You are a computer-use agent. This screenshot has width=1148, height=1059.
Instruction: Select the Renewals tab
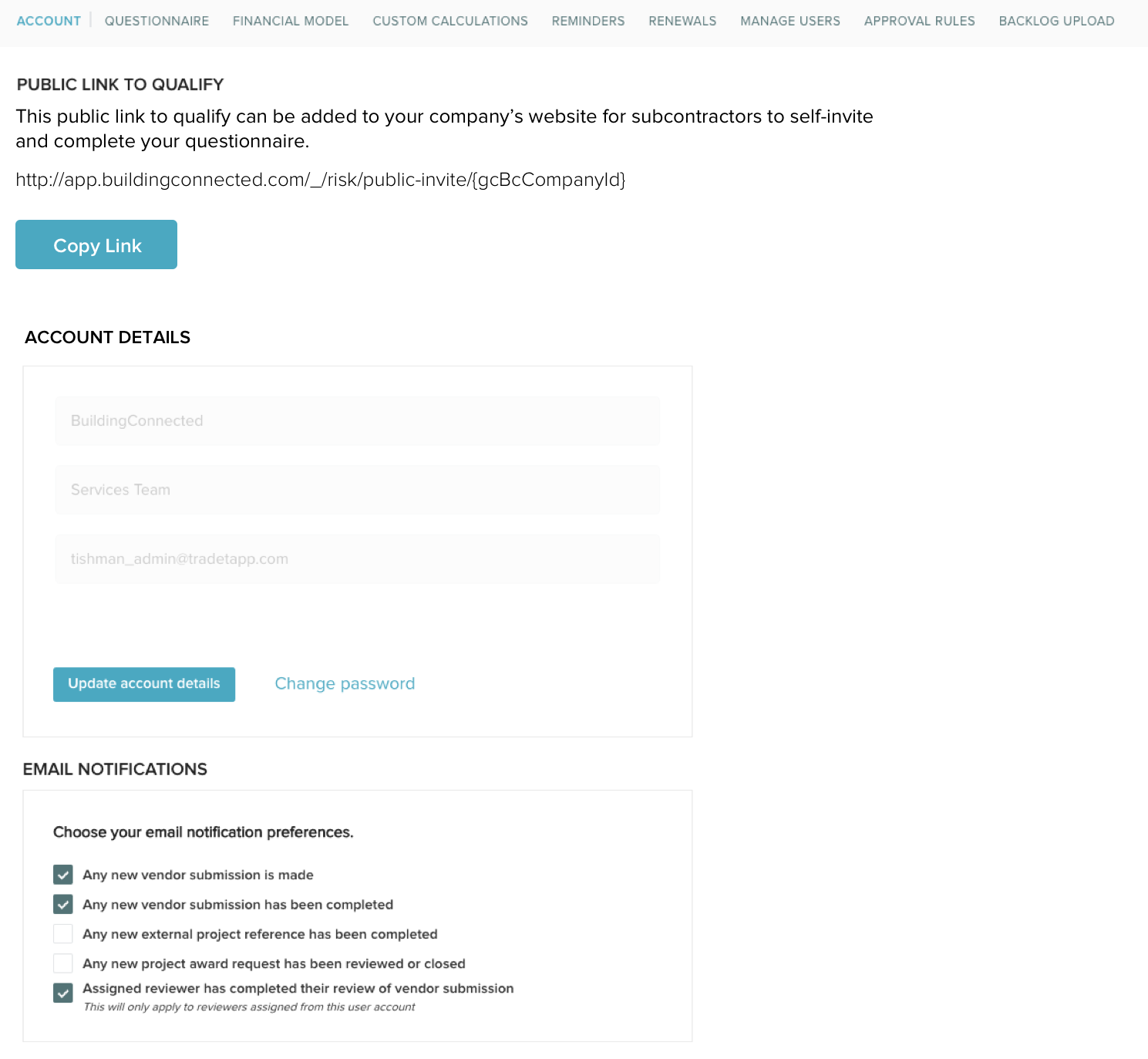tap(682, 21)
